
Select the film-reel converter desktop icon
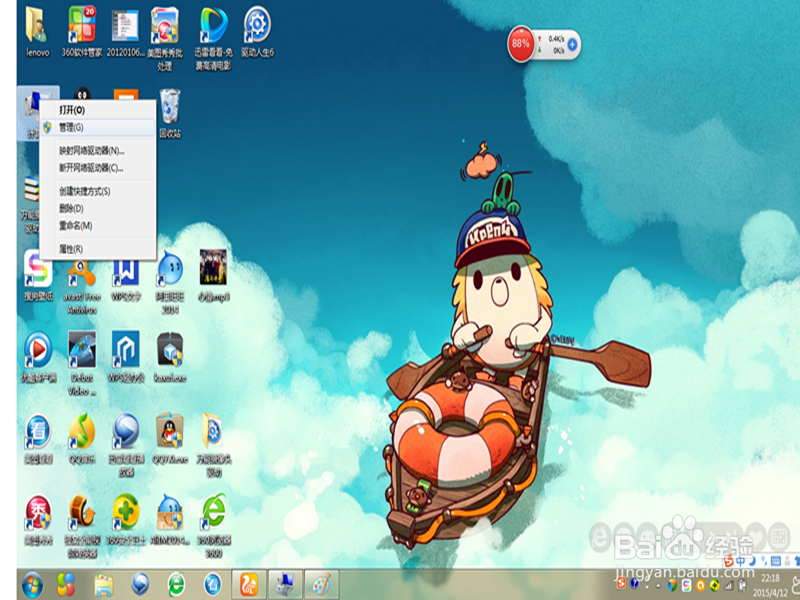[82, 526]
